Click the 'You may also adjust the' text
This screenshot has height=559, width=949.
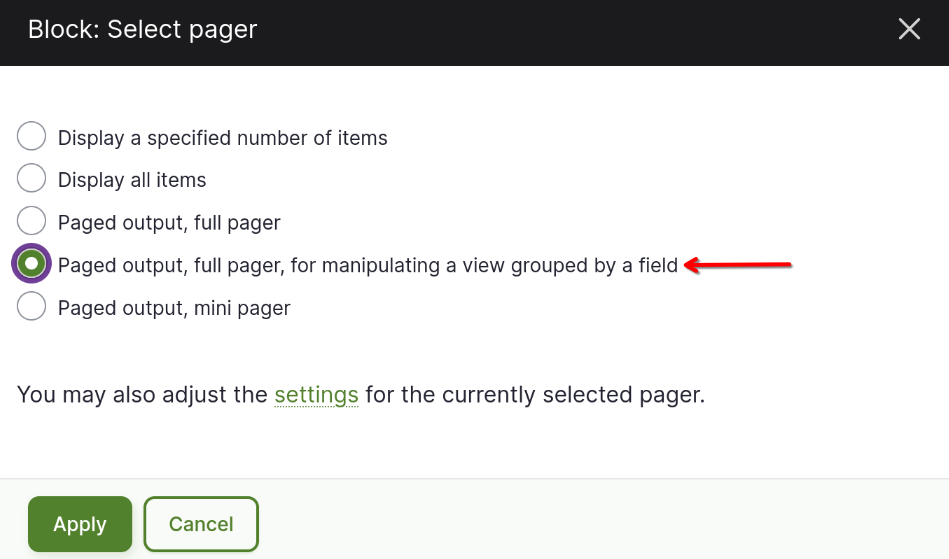coord(142,395)
